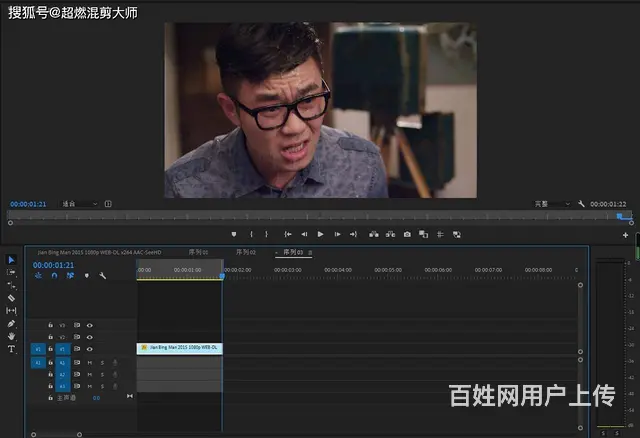Solo audio track A1

click(x=101, y=362)
